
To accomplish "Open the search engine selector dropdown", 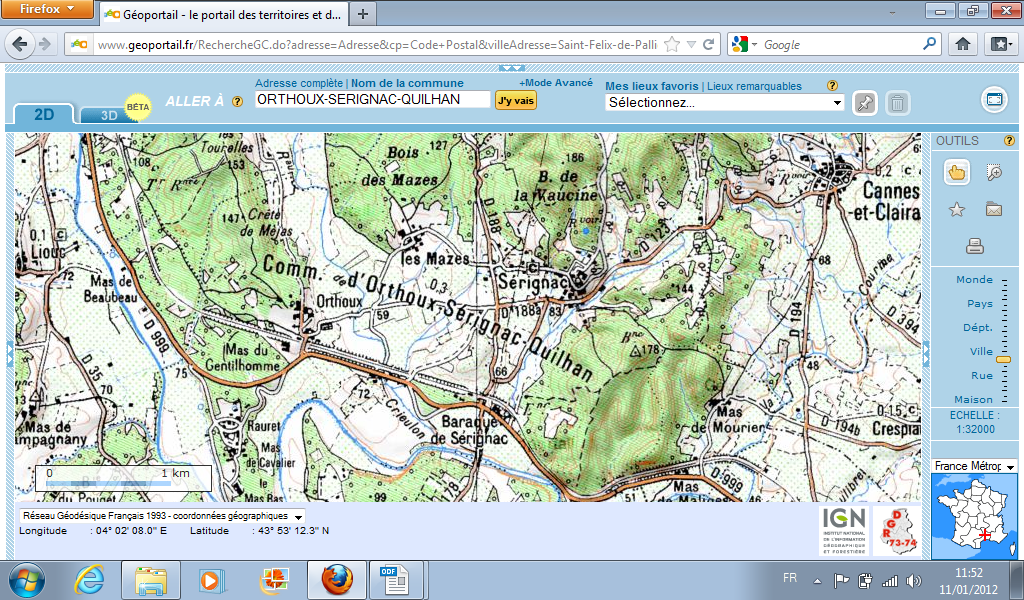I will [x=744, y=44].
